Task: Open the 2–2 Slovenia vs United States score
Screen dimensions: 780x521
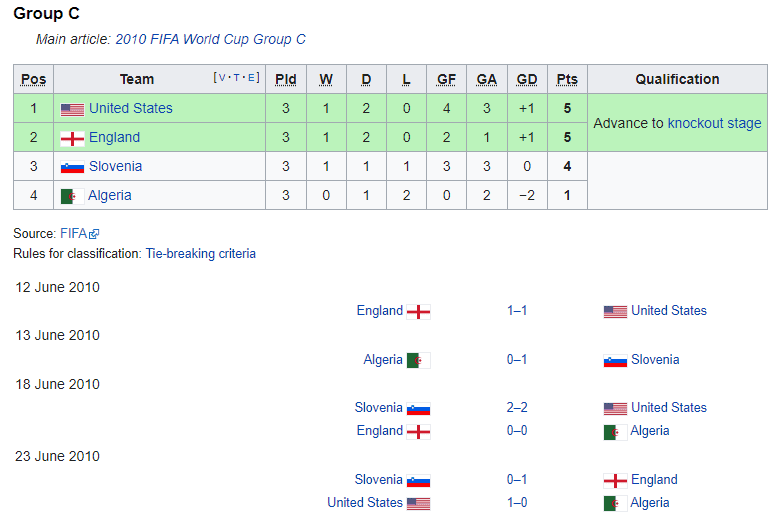Action: (517, 408)
